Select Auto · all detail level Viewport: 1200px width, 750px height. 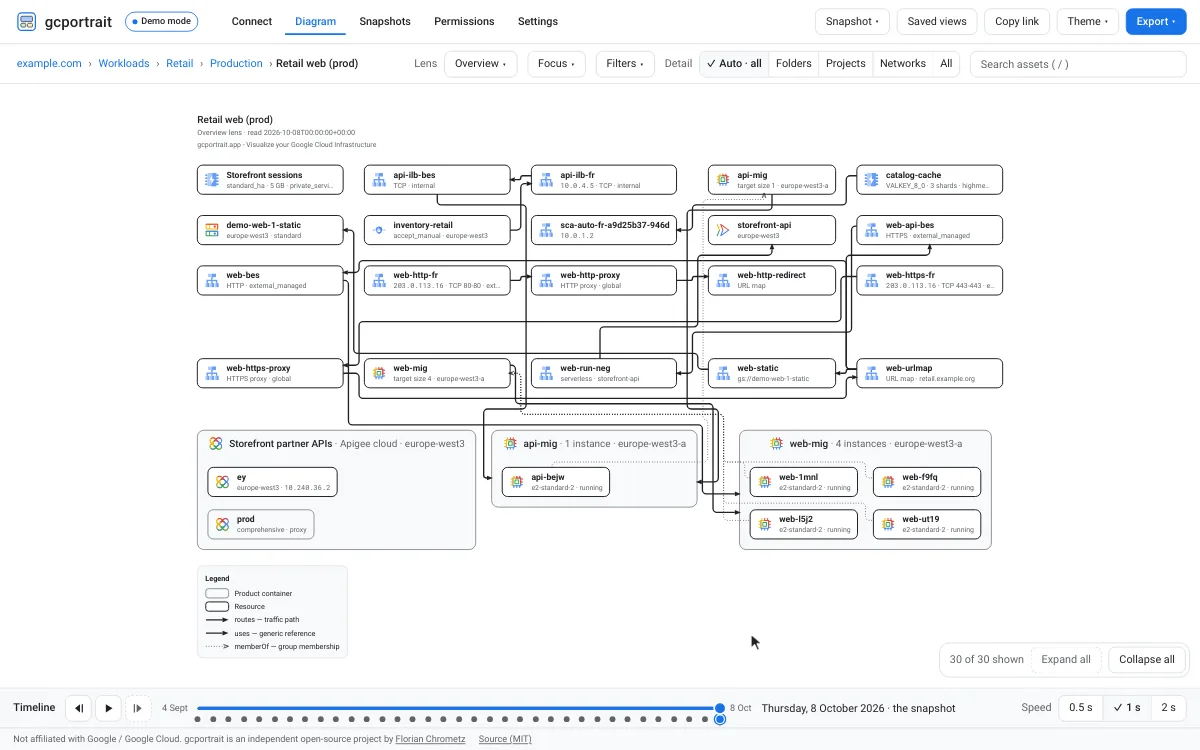pyautogui.click(x=734, y=63)
